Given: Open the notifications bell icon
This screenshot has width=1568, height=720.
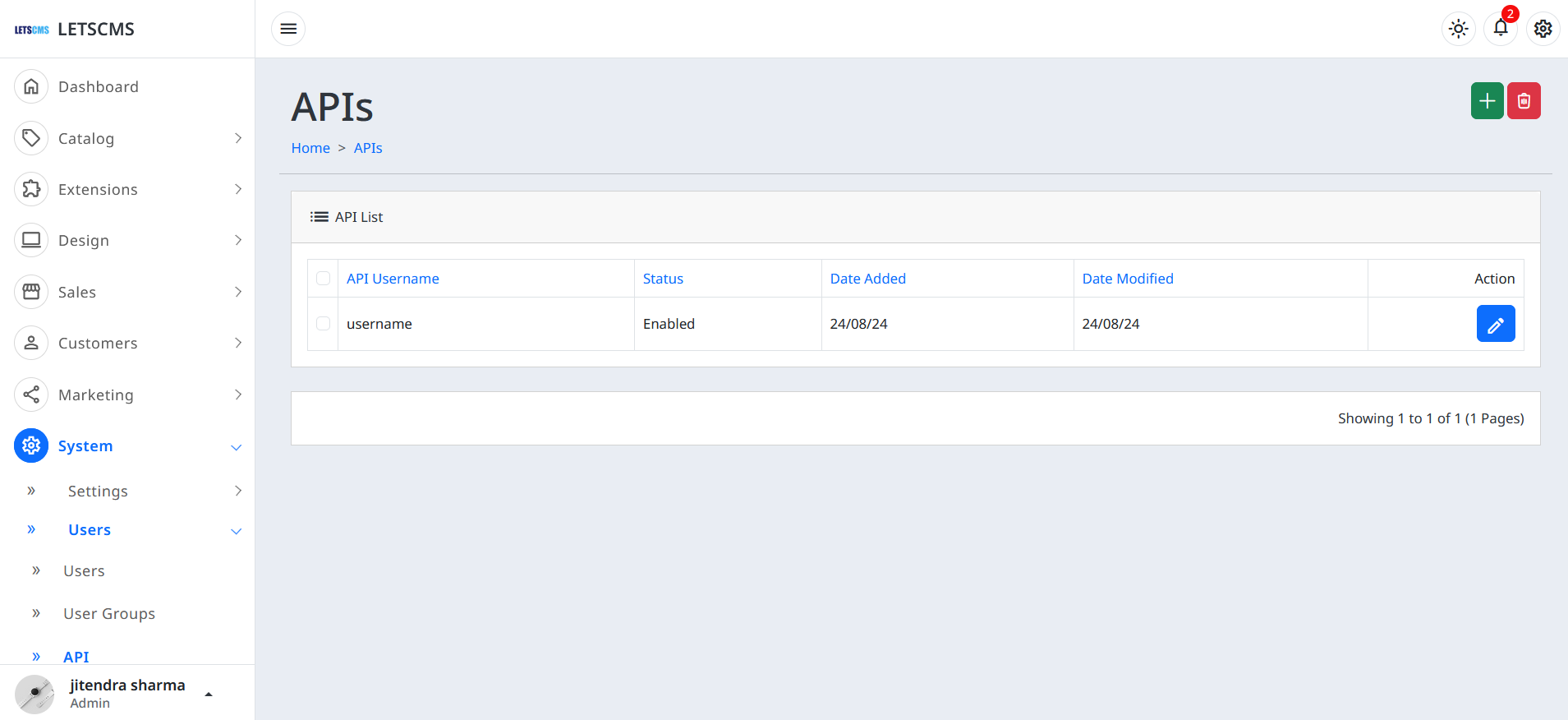Looking at the screenshot, I should 1500,29.
